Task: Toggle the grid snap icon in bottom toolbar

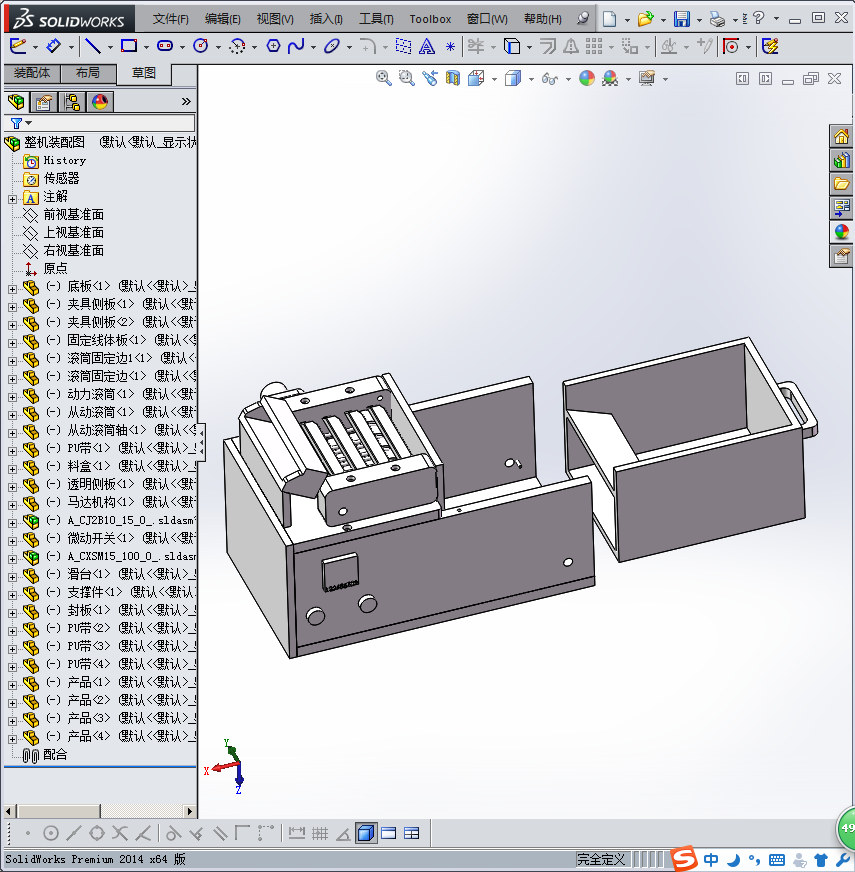Action: (x=320, y=833)
